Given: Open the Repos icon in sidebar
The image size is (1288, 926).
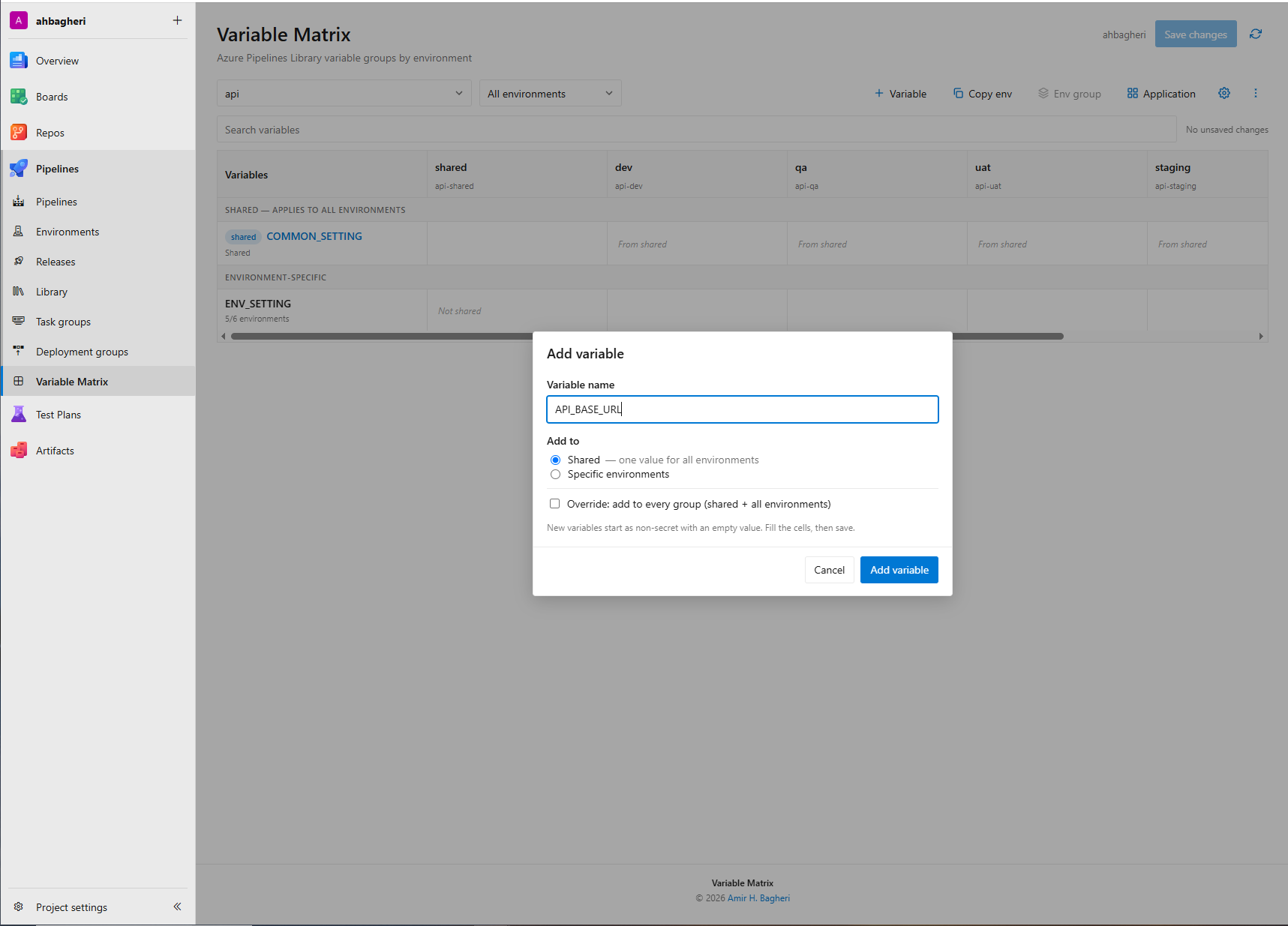Looking at the screenshot, I should [19, 133].
